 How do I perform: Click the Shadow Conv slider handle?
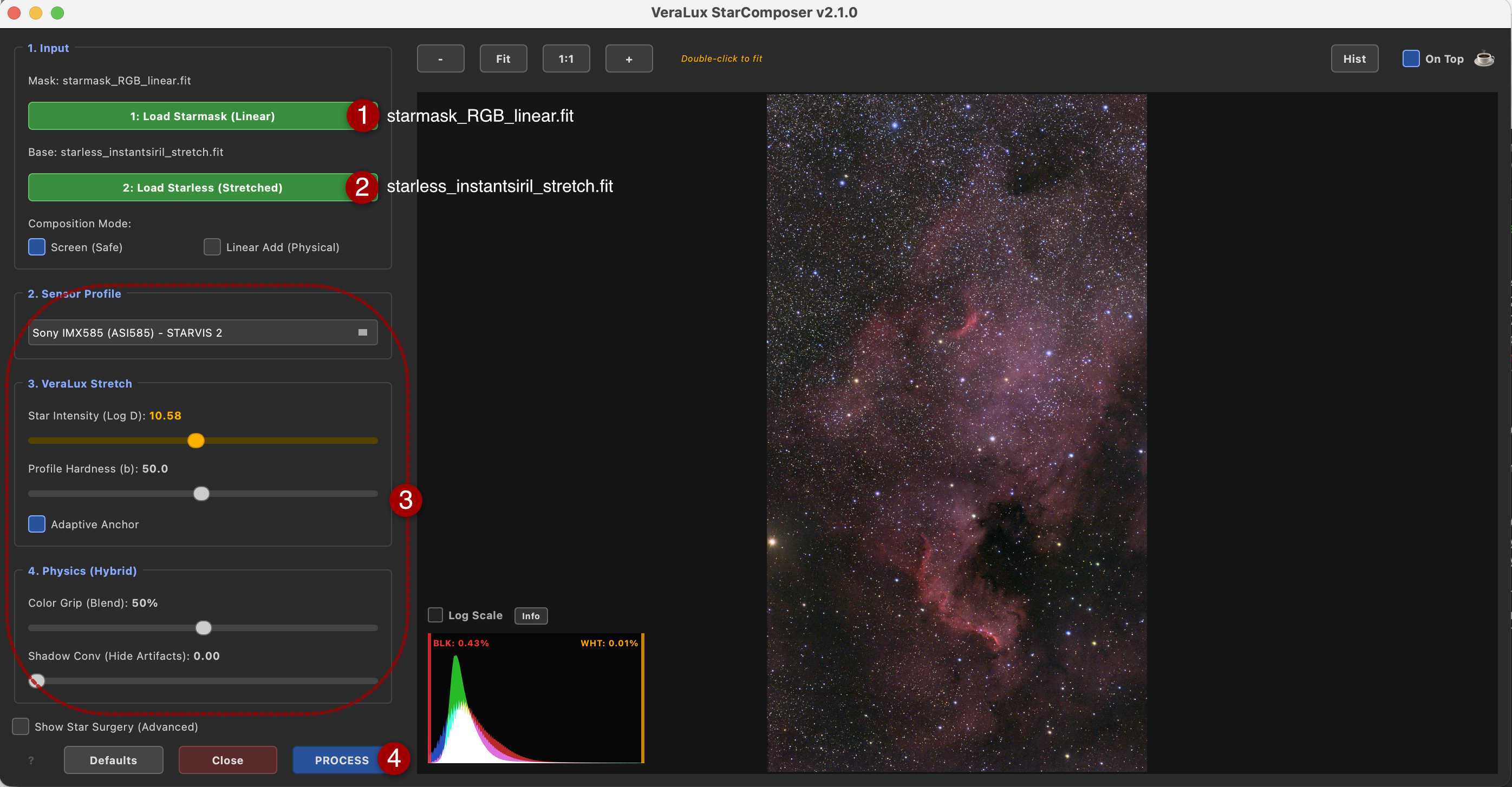coord(36,681)
